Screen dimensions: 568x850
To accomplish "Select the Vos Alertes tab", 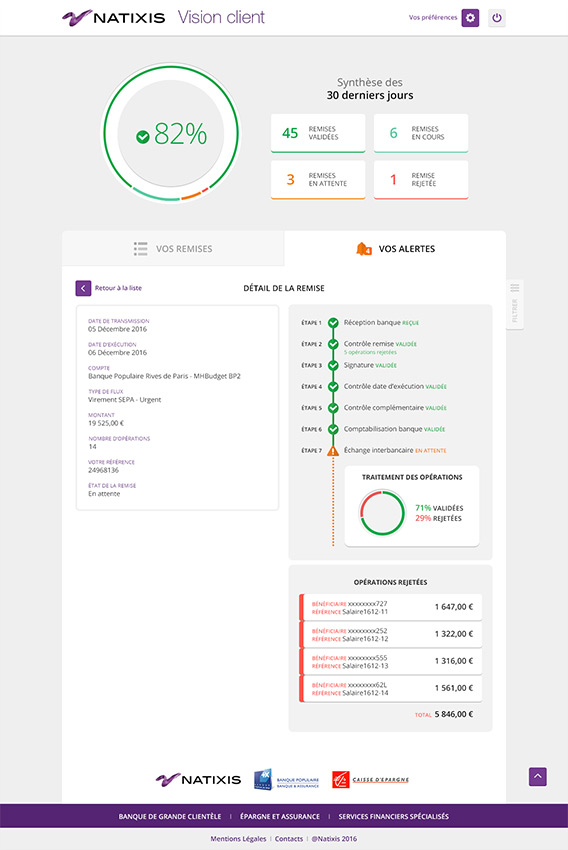I will pyautogui.click(x=395, y=249).
